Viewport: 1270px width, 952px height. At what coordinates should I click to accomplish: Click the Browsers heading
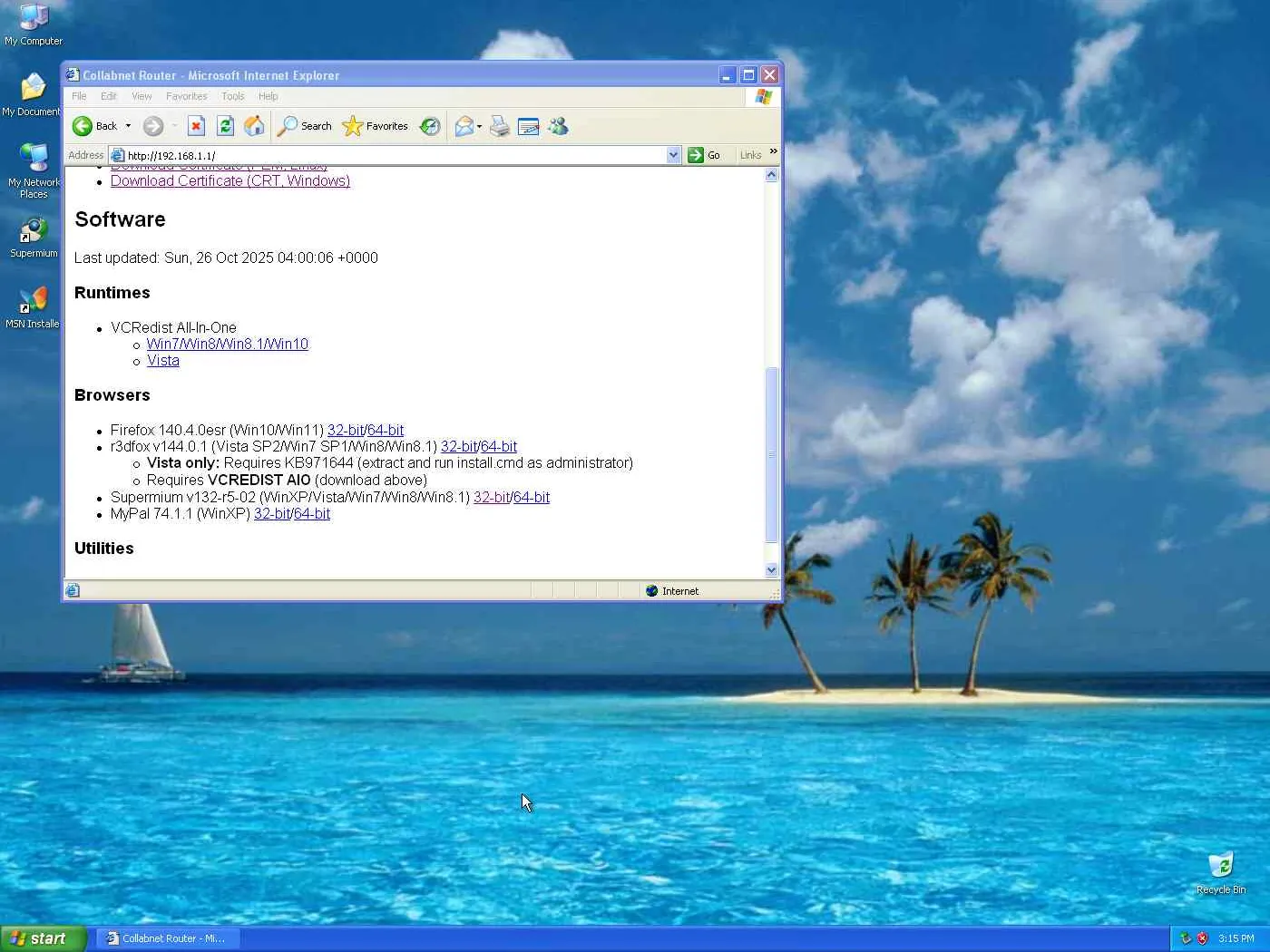point(112,395)
